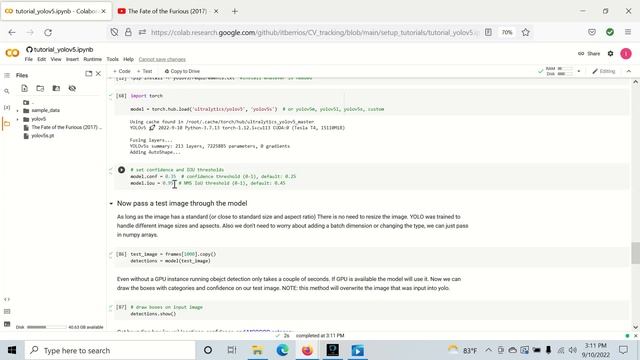Open the Insert menu
Image resolution: width=640 pixels, height=360 pixels.
point(72,59)
